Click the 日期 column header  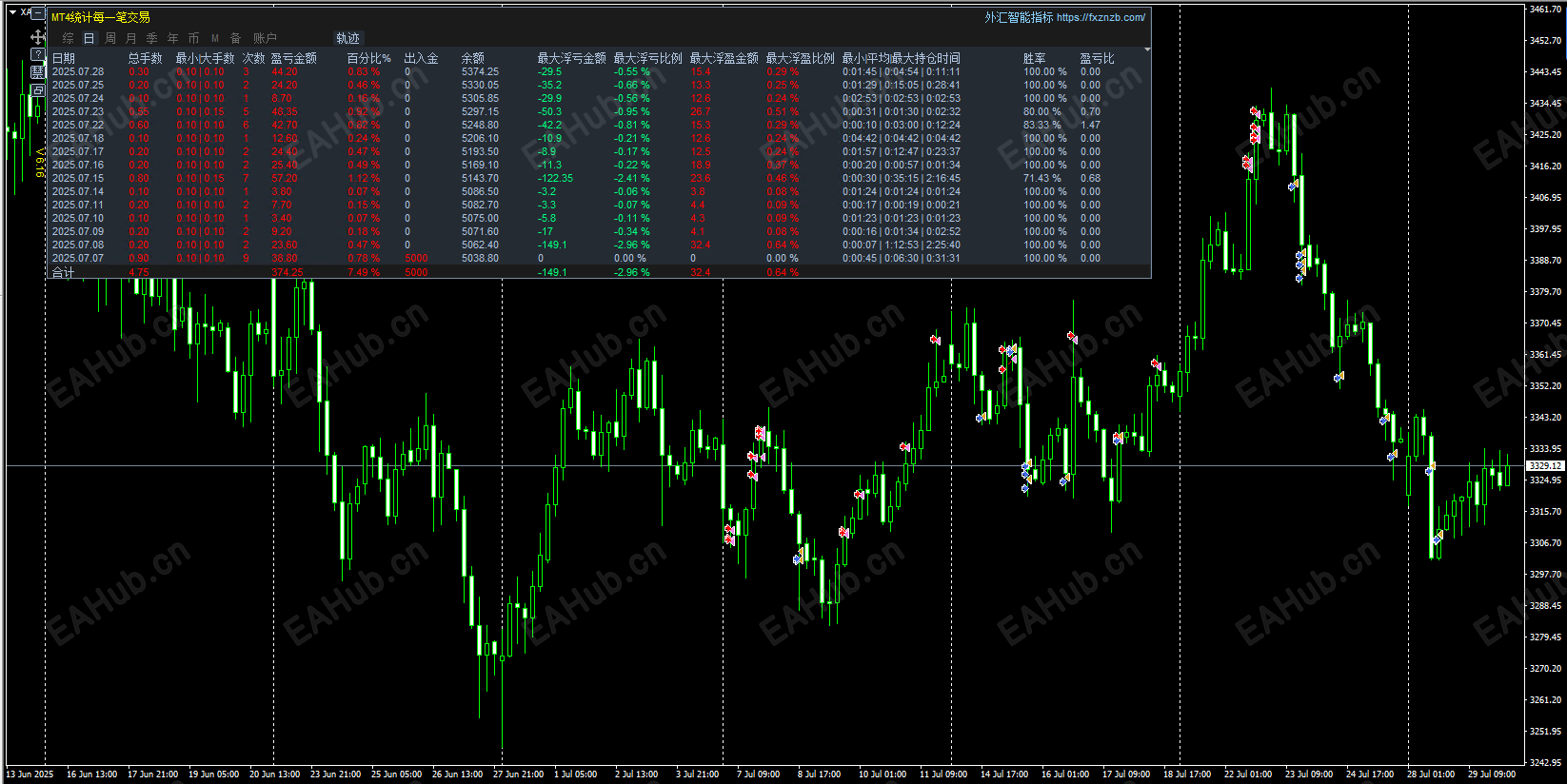click(x=64, y=58)
